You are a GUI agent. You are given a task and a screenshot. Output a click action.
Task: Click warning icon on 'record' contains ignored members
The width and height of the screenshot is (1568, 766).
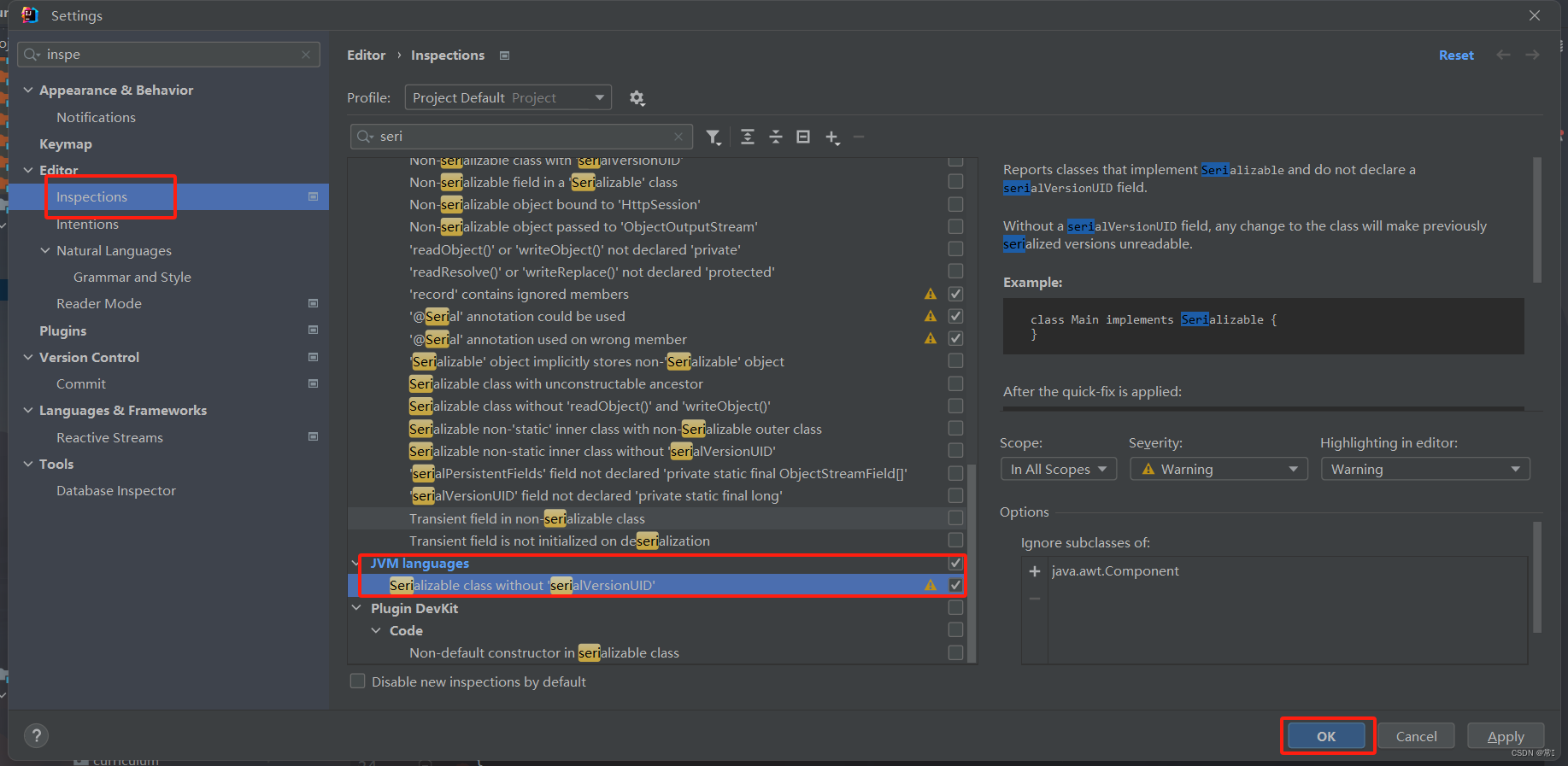(x=931, y=294)
